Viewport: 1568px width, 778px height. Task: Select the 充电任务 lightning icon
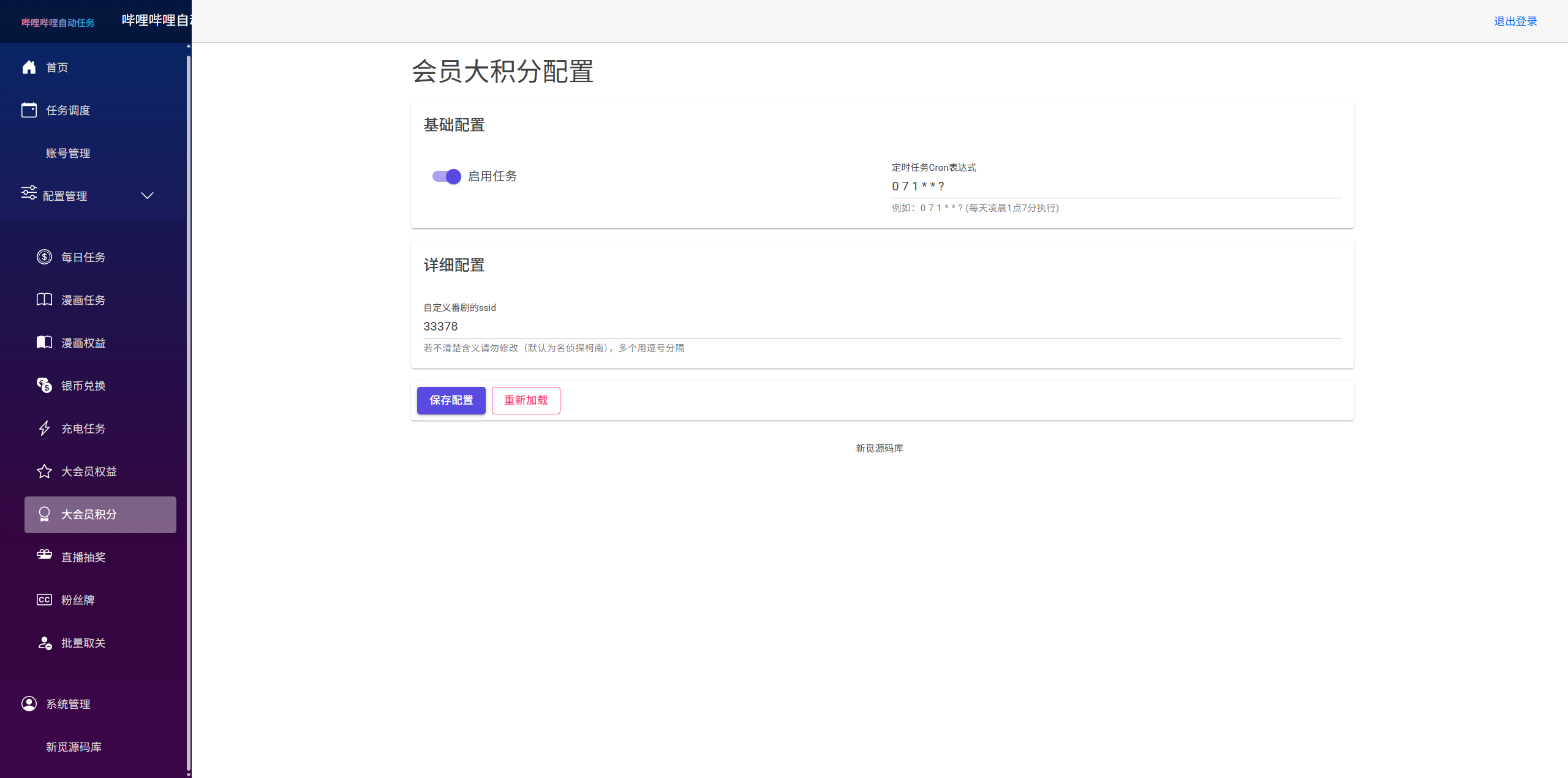[43, 428]
